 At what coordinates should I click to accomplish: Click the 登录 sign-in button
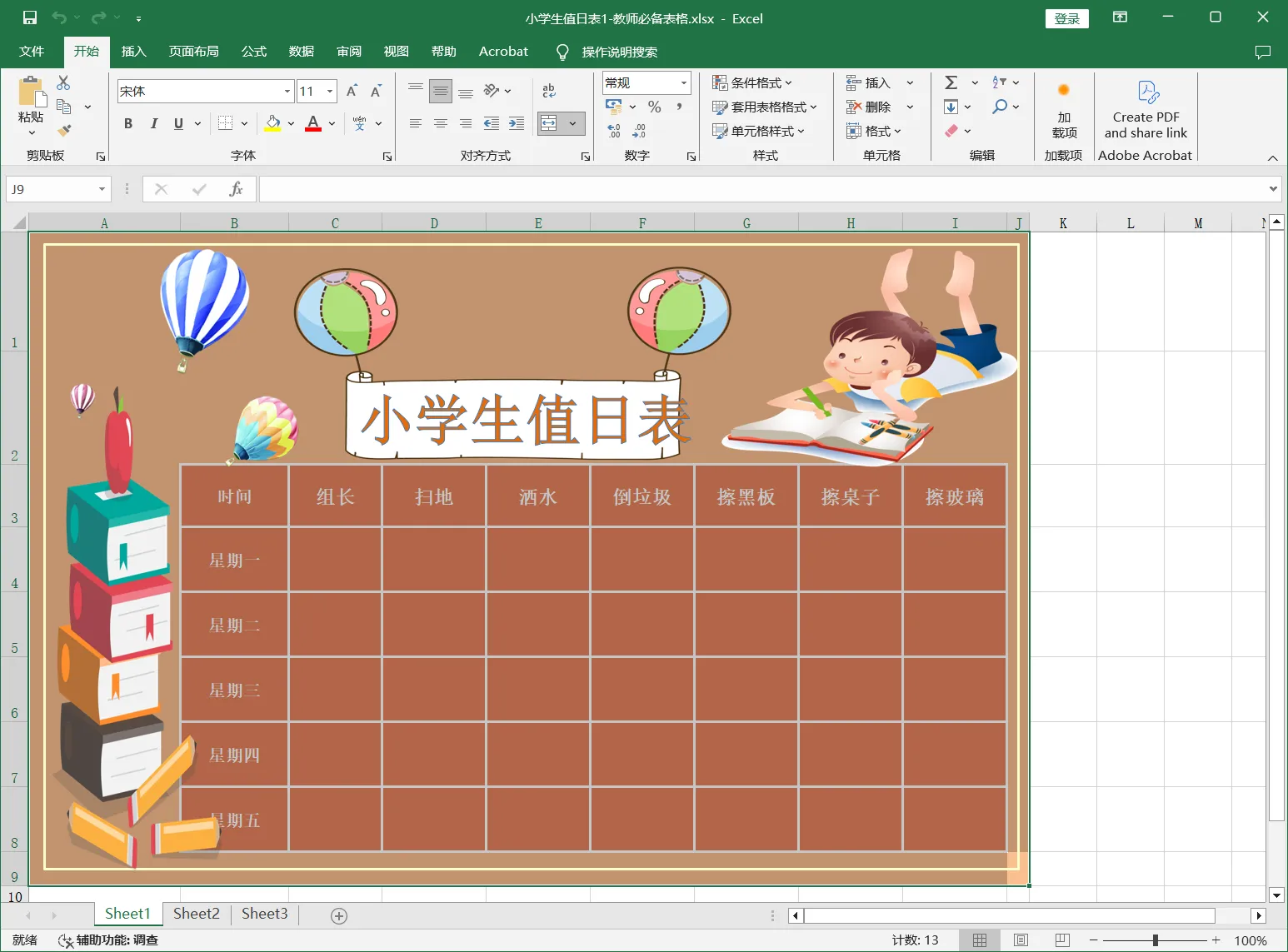(1067, 18)
